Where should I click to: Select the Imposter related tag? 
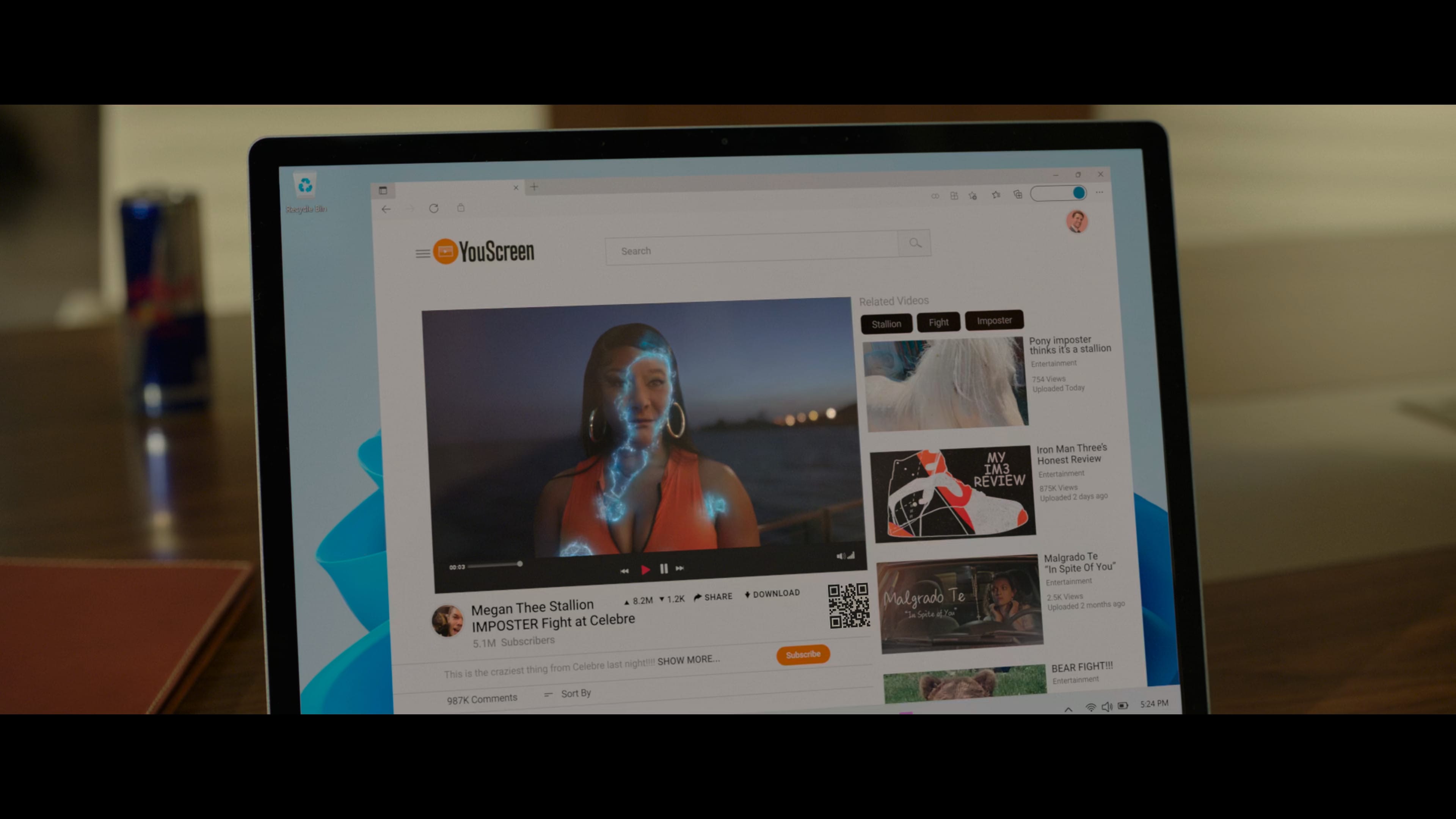point(994,320)
